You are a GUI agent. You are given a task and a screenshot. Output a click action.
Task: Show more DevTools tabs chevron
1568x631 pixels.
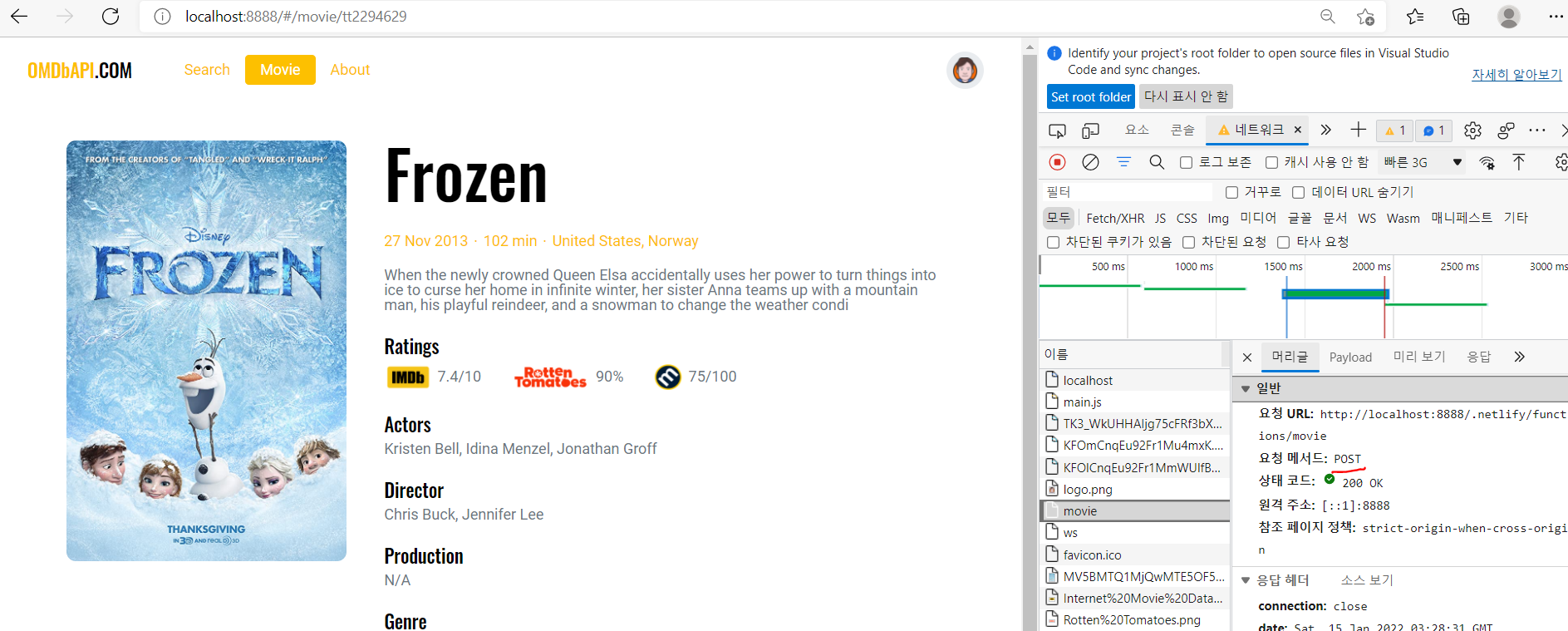[x=1326, y=130]
